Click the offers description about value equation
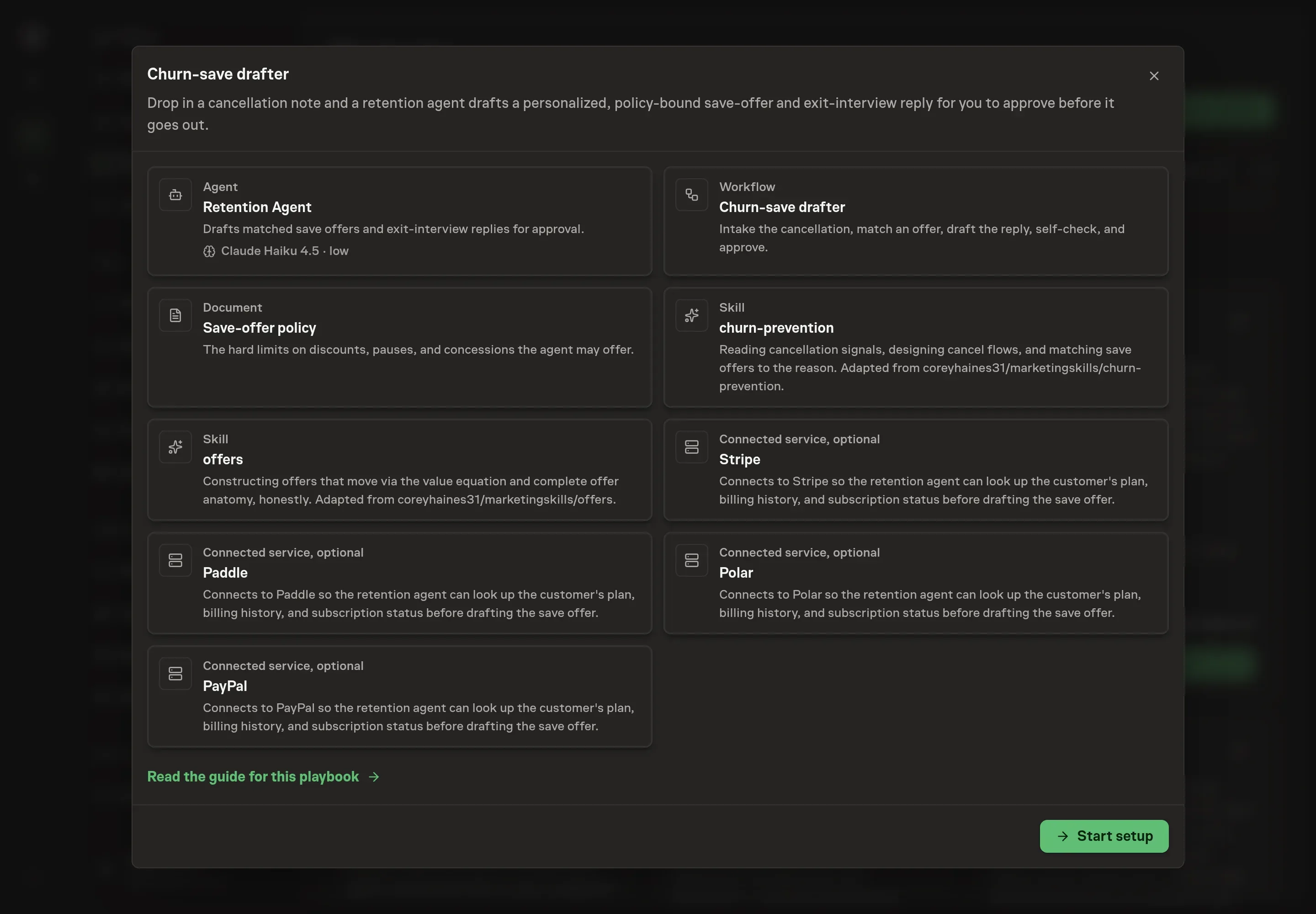 point(411,491)
